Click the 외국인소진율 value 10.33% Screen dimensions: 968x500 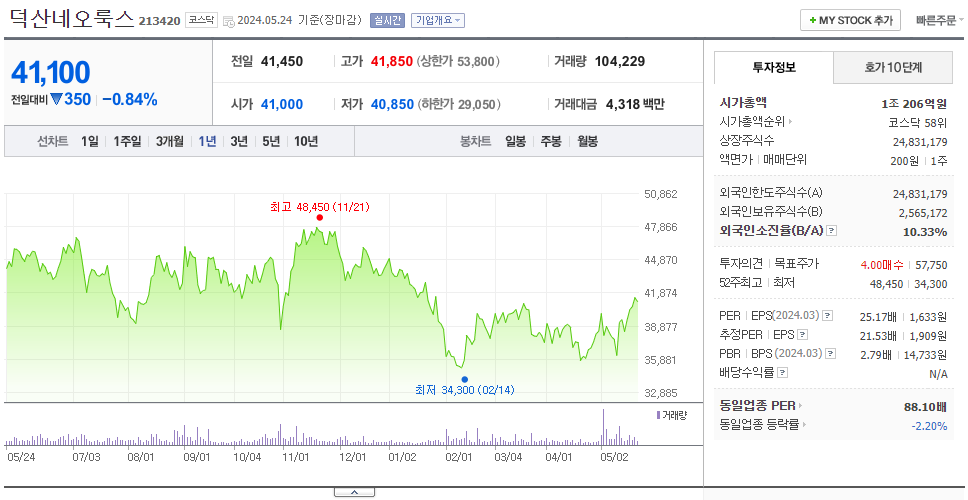(x=926, y=231)
